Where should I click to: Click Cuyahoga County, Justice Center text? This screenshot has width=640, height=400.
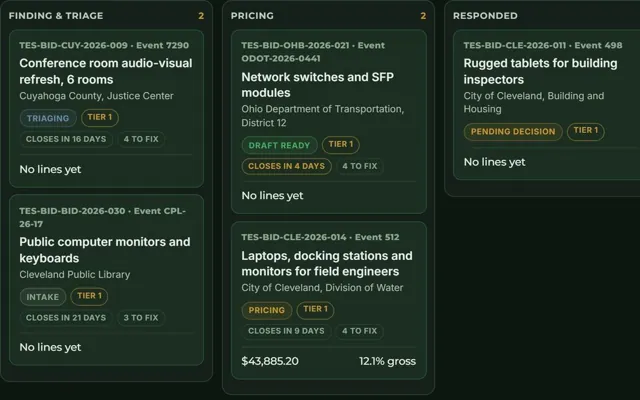pyautogui.click(x=96, y=96)
